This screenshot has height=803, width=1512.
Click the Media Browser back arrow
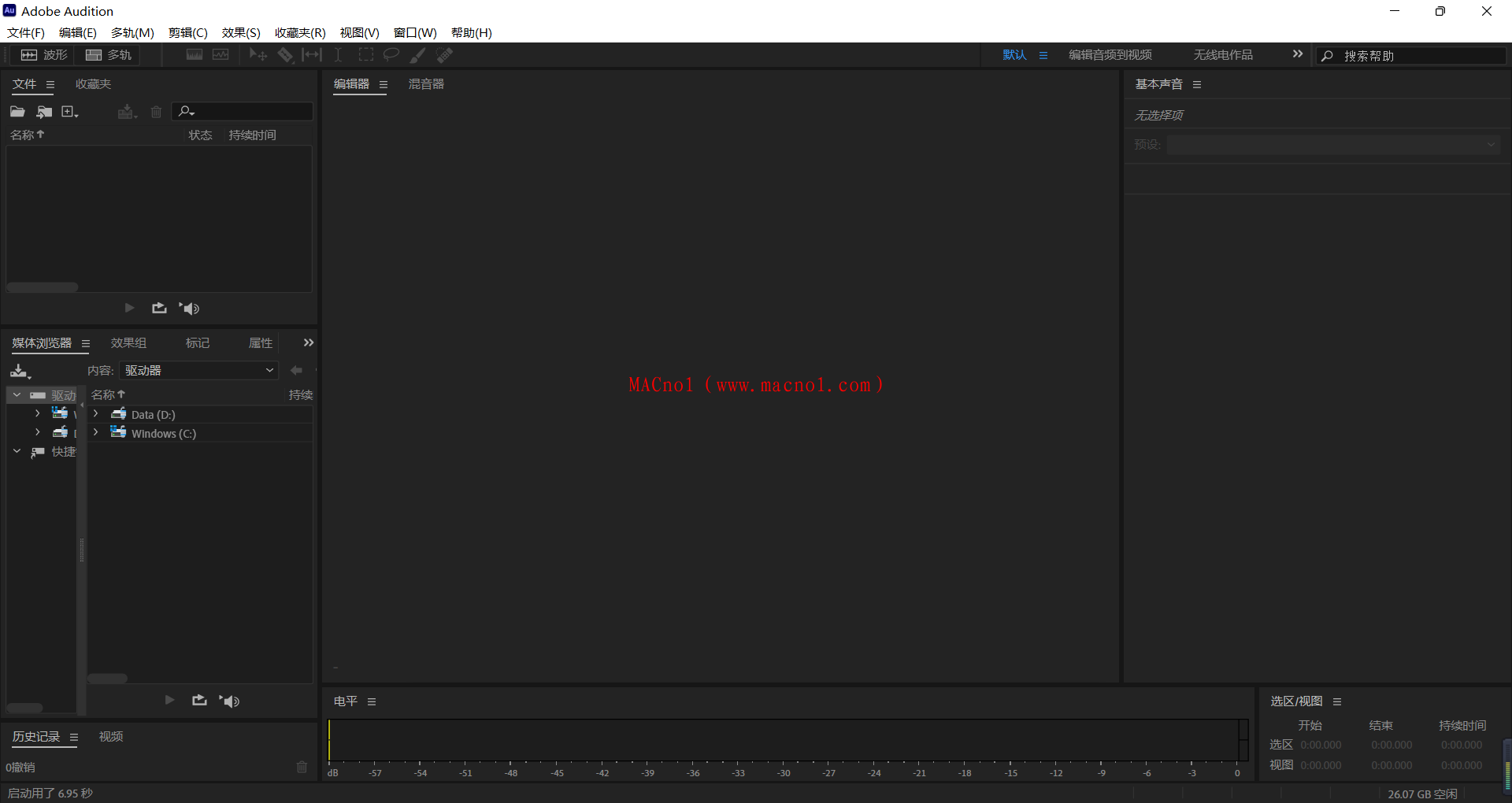tap(296, 370)
